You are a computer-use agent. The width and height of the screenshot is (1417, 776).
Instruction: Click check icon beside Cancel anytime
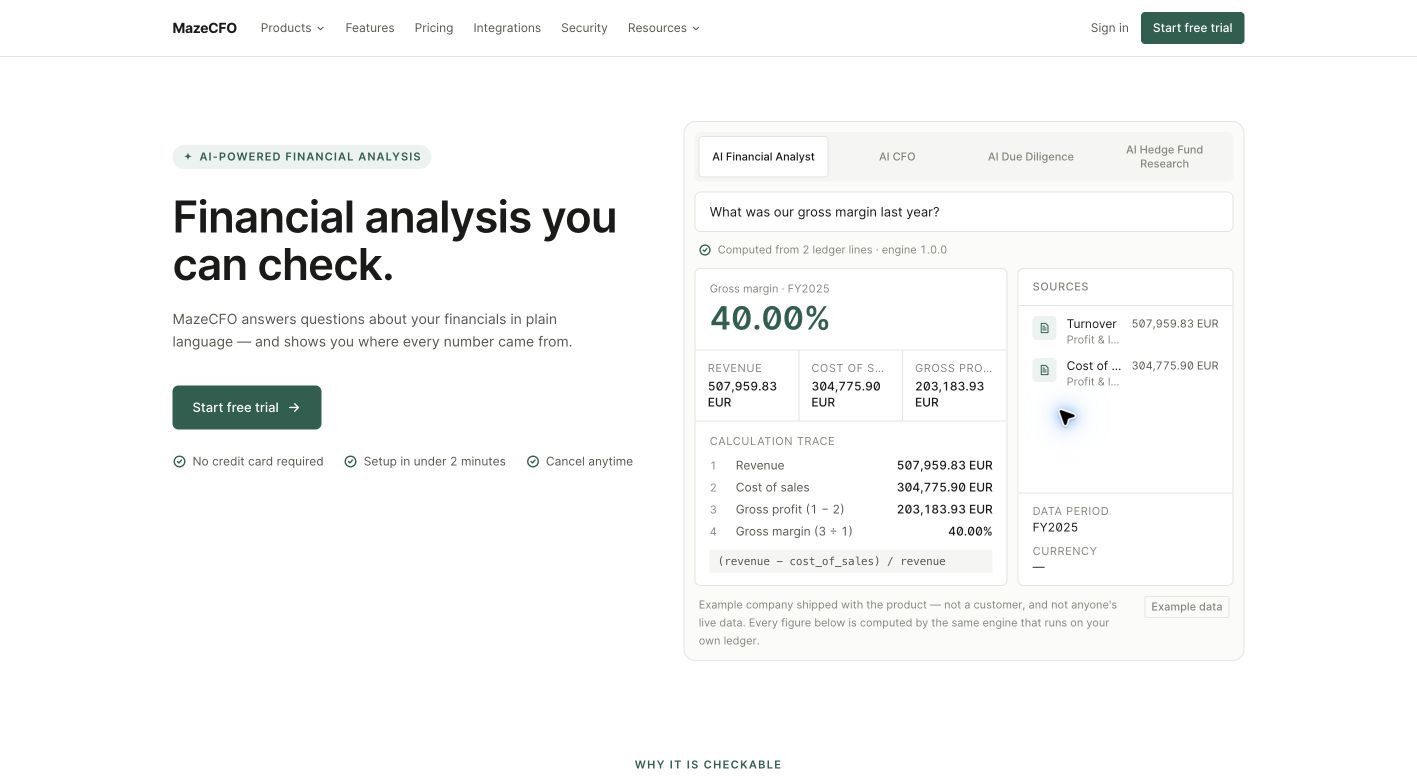tap(533, 461)
